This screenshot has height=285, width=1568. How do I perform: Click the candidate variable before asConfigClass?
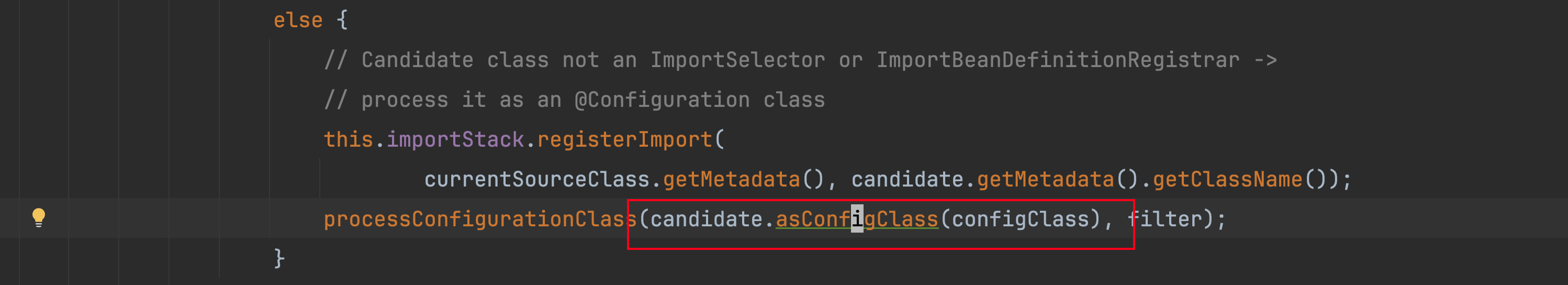tap(706, 218)
